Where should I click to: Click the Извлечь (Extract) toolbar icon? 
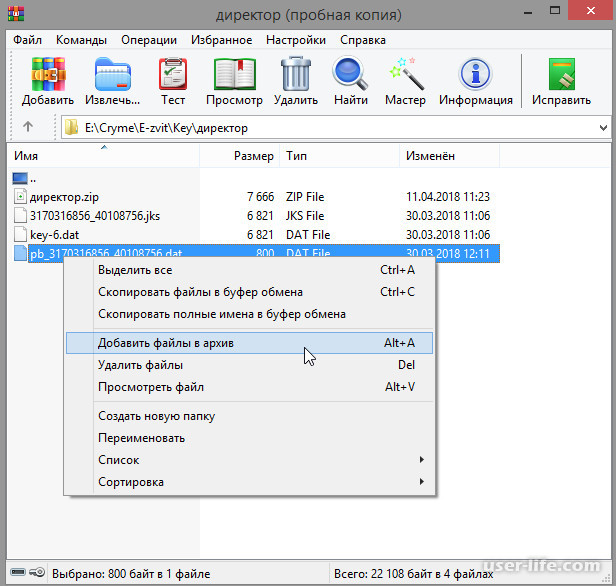coord(112,74)
